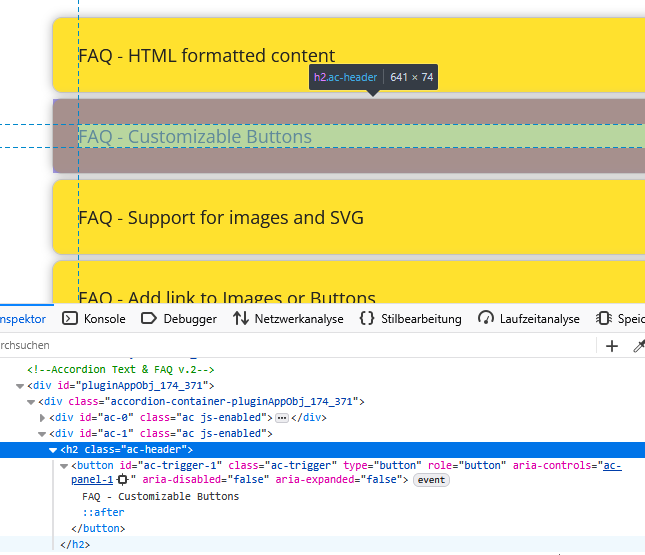Screen dimensions: 645x555
Task: Click the Konsole tab icon
Action: [70, 319]
